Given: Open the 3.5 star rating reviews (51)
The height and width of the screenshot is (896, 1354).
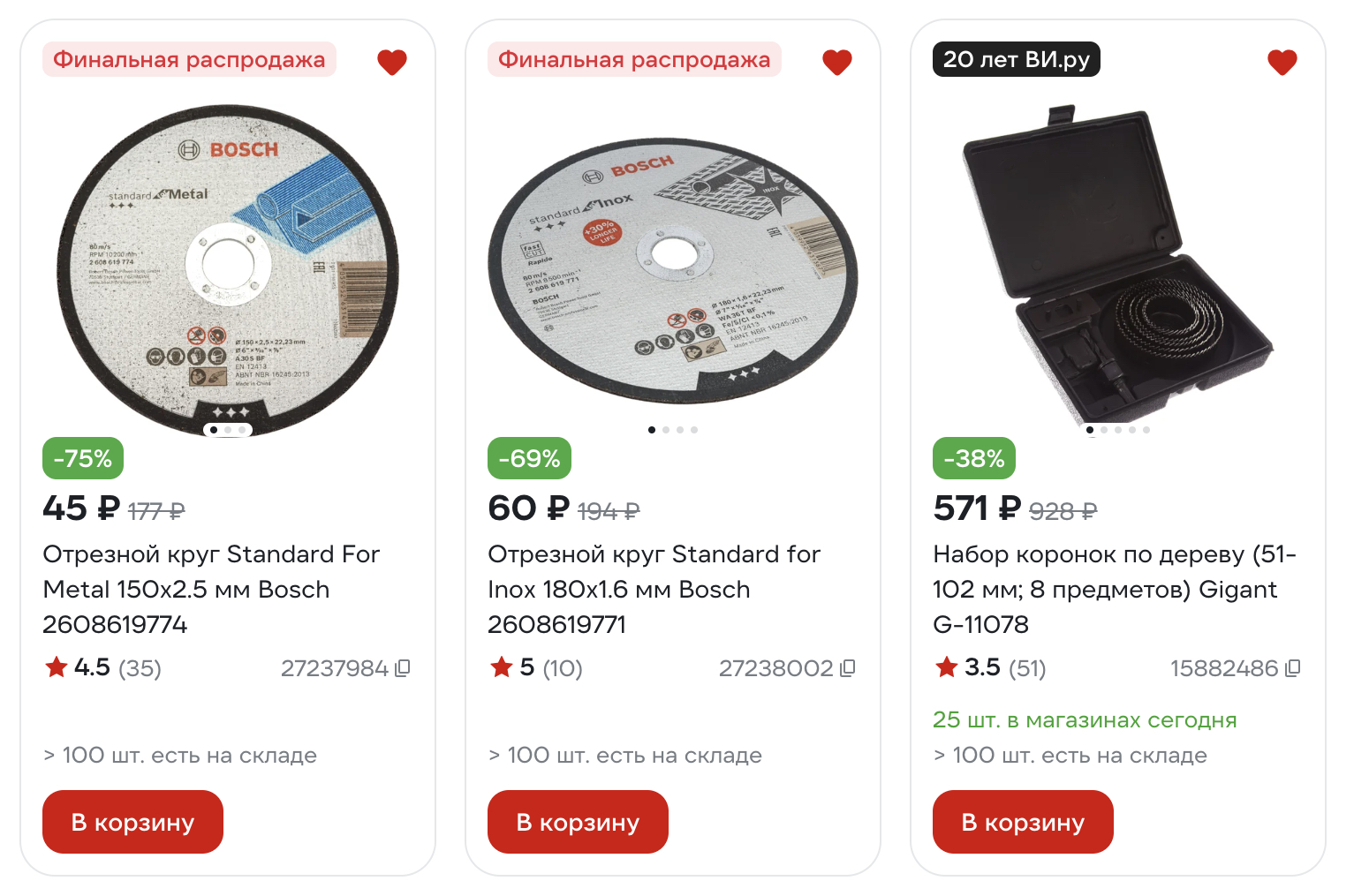Looking at the screenshot, I should pyautogui.click(x=990, y=667).
